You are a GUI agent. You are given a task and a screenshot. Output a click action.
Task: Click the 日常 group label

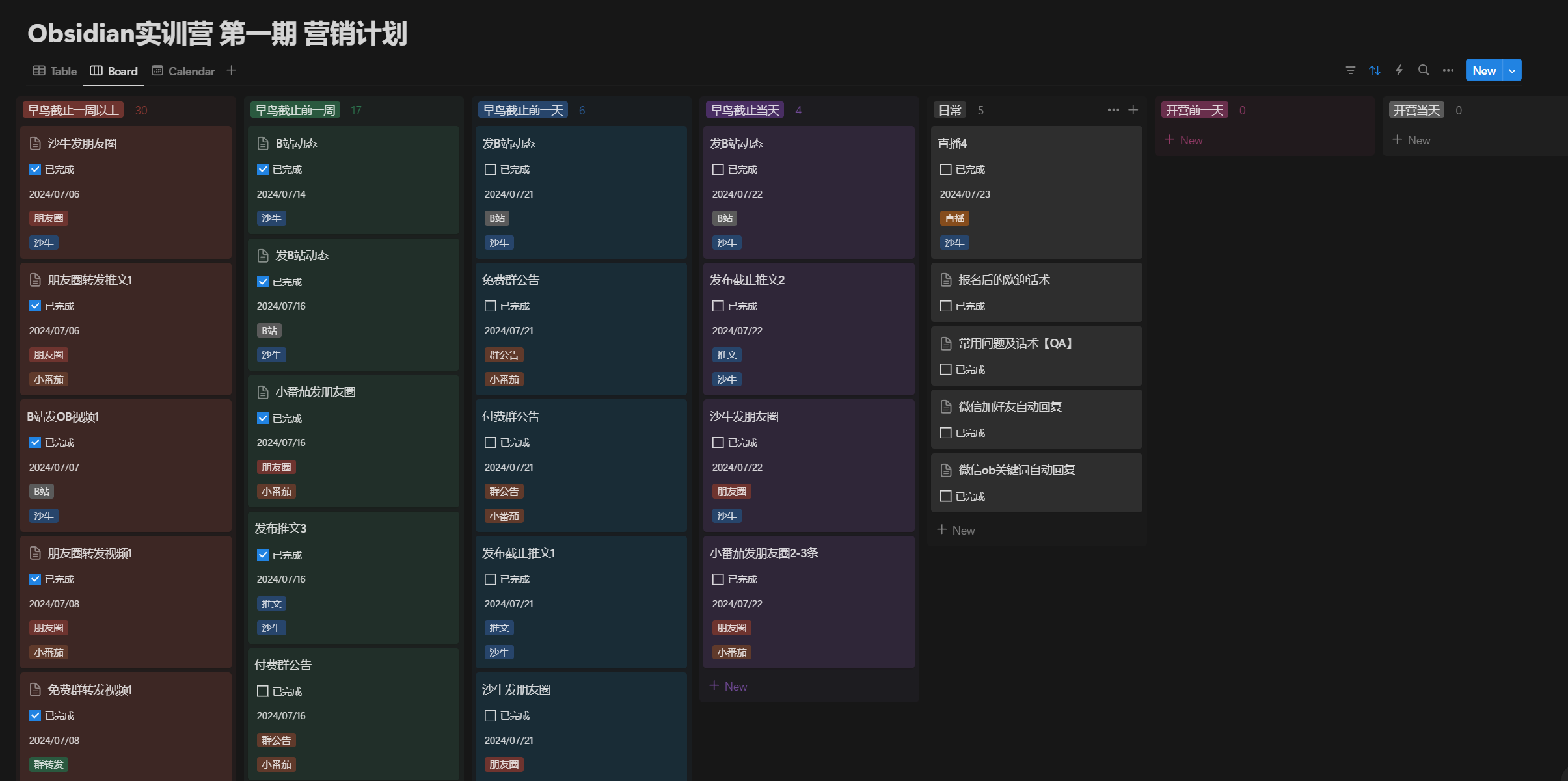tap(950, 110)
